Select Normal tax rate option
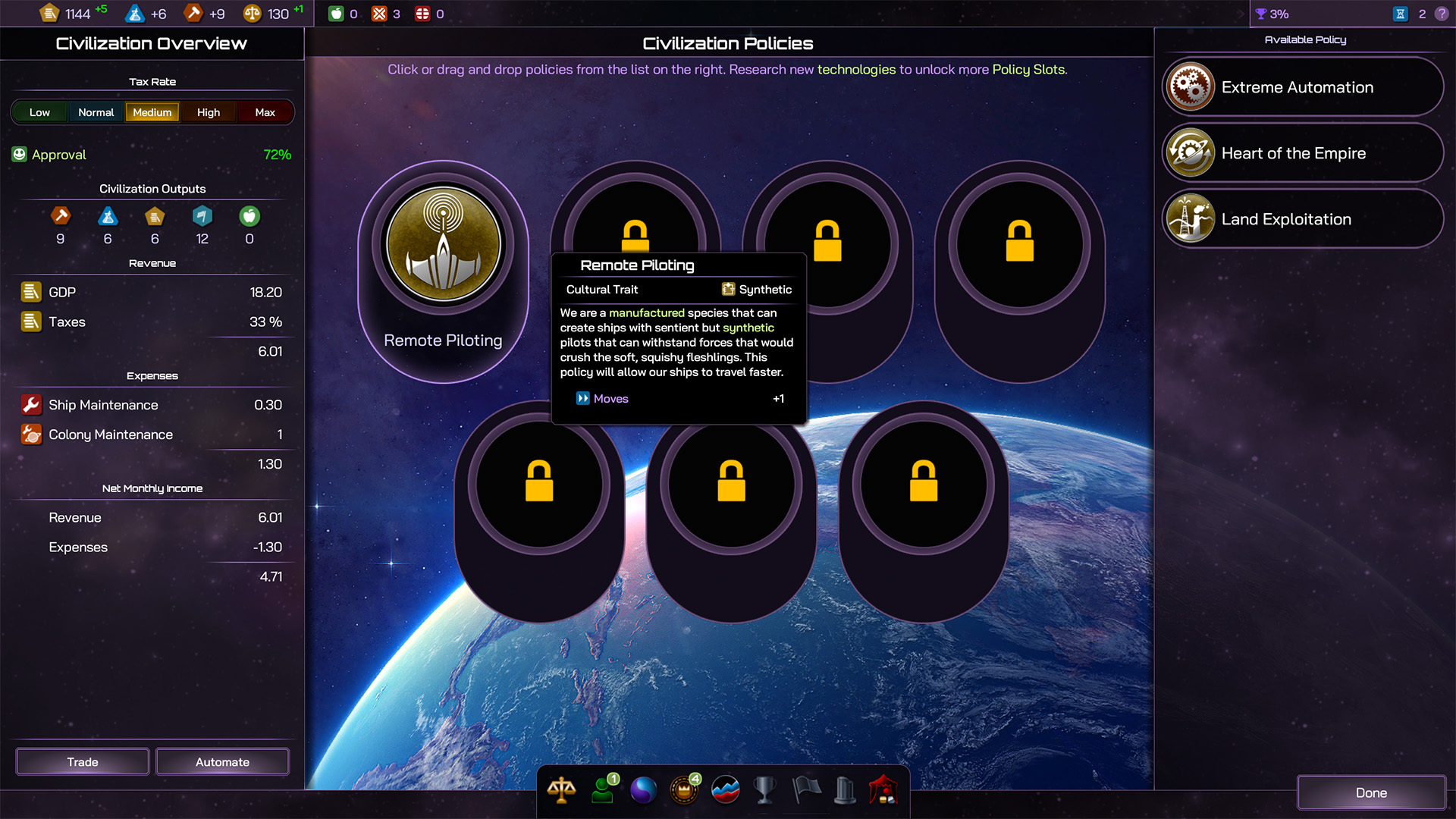1456x819 pixels. pos(96,112)
